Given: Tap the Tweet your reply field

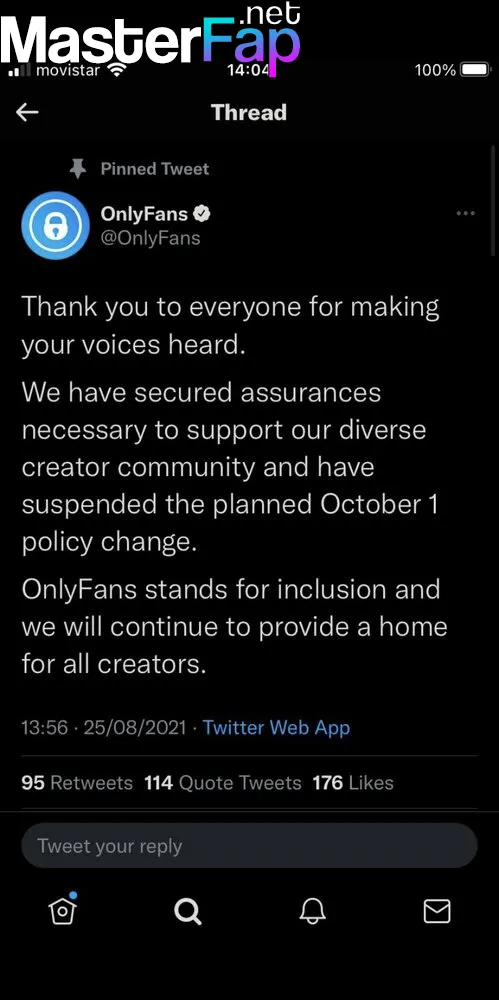Looking at the screenshot, I should (x=250, y=846).
